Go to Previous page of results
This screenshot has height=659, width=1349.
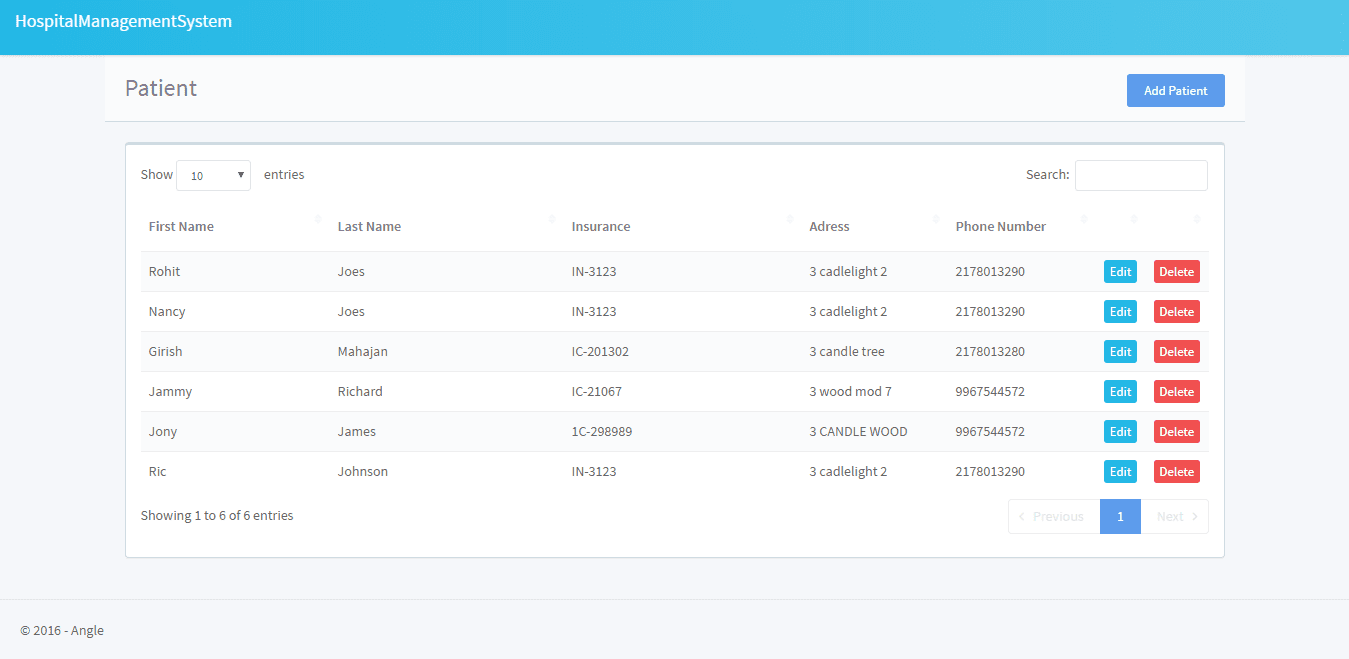coord(1053,516)
